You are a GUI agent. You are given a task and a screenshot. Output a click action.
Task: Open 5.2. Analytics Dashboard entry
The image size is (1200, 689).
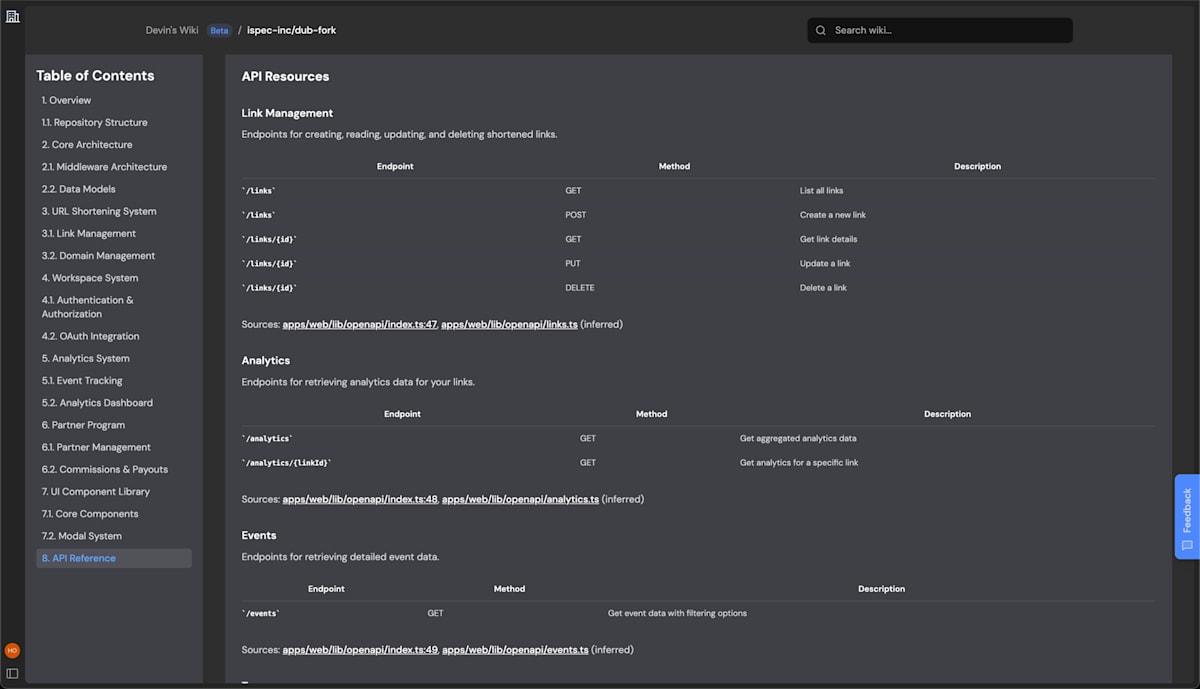pos(97,403)
